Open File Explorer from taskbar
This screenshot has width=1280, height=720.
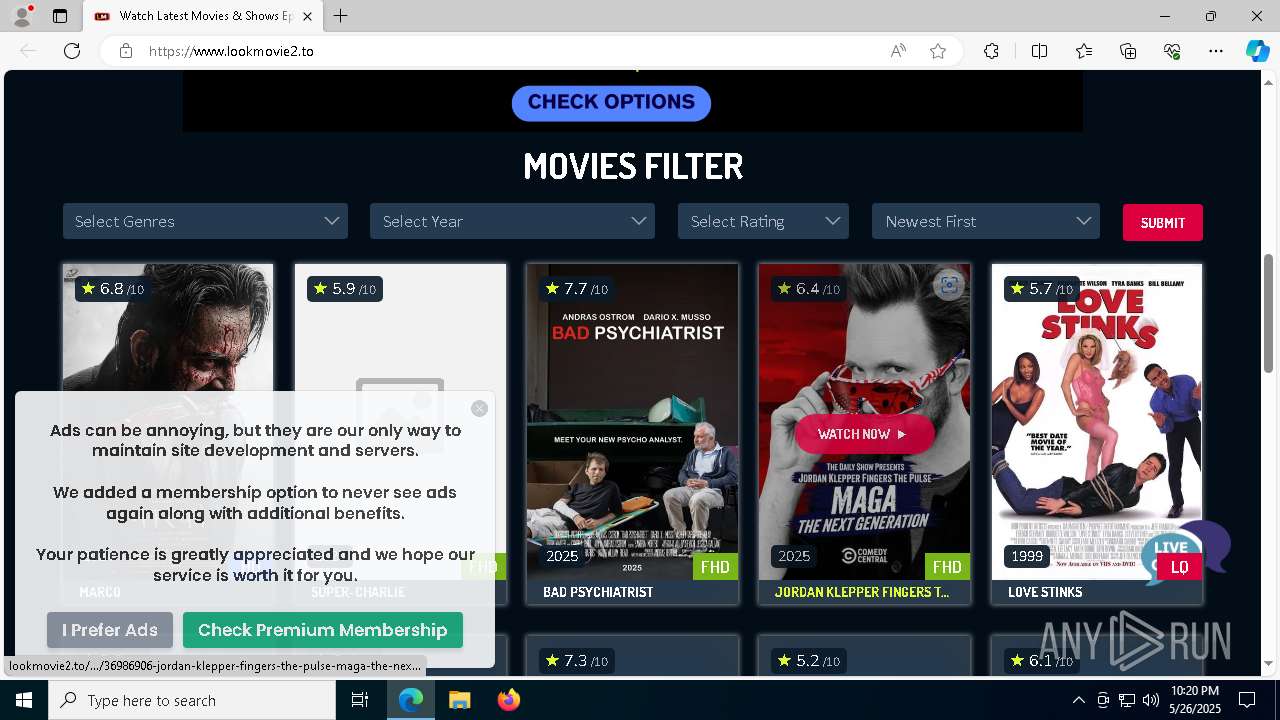click(459, 700)
